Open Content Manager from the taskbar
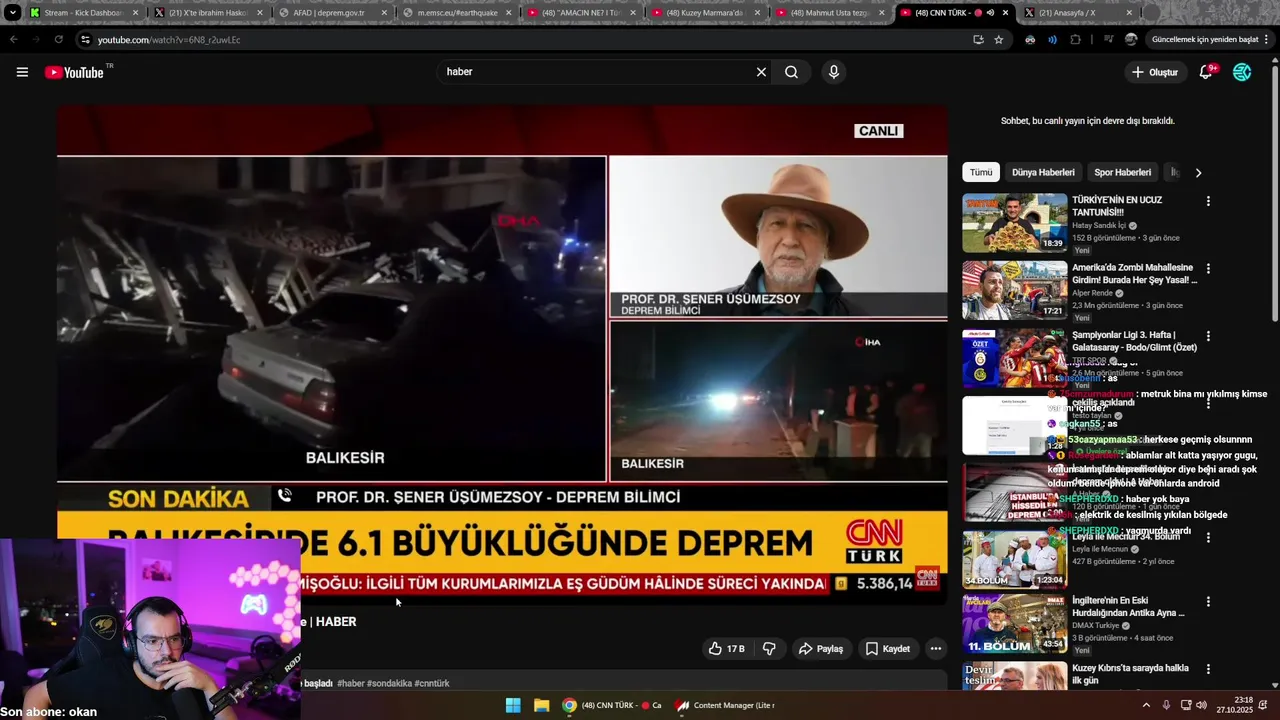Viewport: 1280px width, 720px height. coord(724,705)
